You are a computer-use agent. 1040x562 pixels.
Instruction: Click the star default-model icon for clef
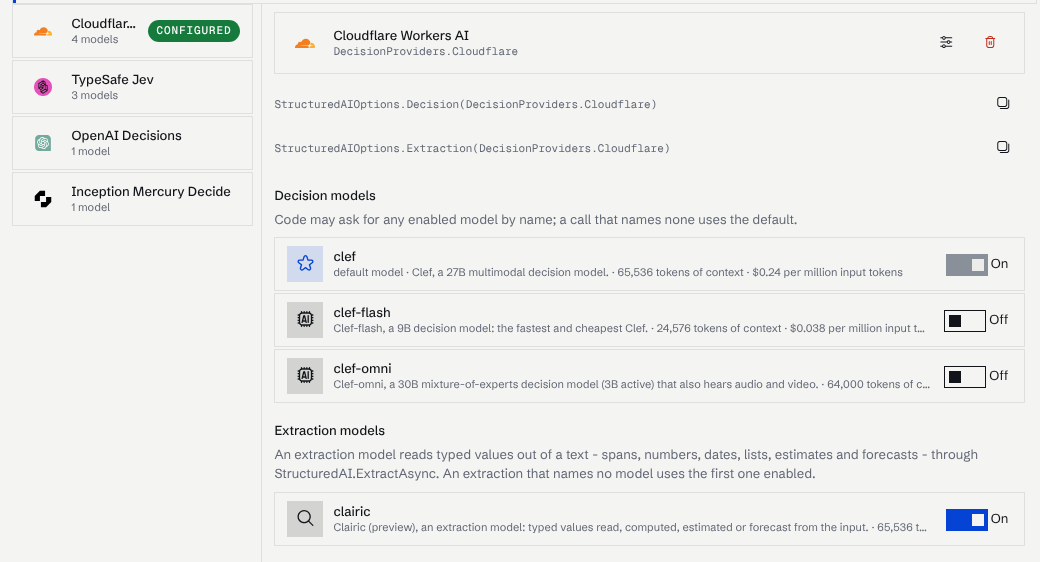(x=305, y=264)
